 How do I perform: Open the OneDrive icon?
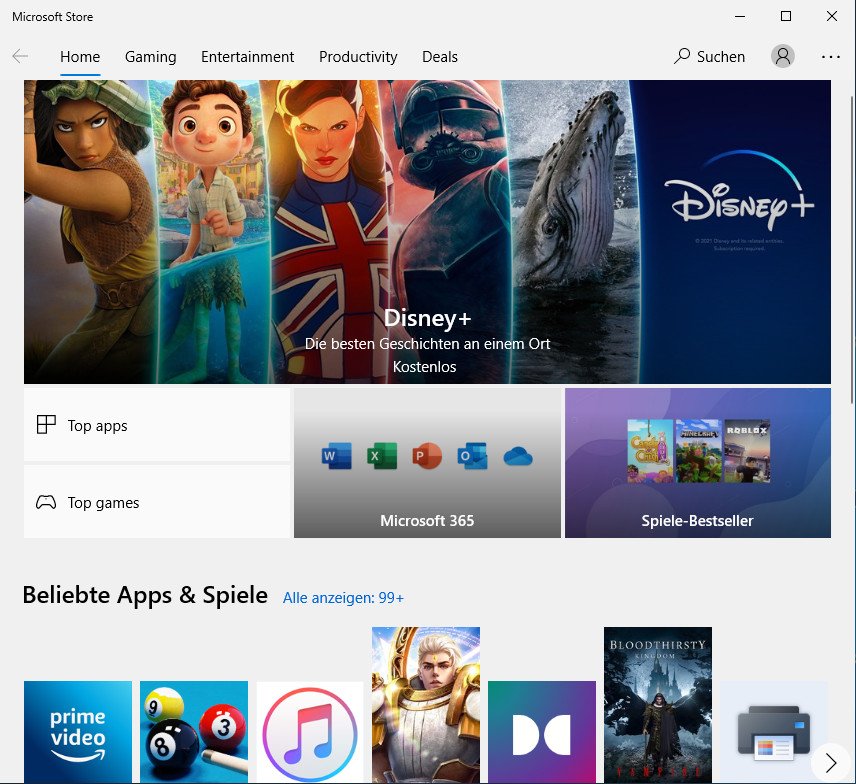coord(516,456)
